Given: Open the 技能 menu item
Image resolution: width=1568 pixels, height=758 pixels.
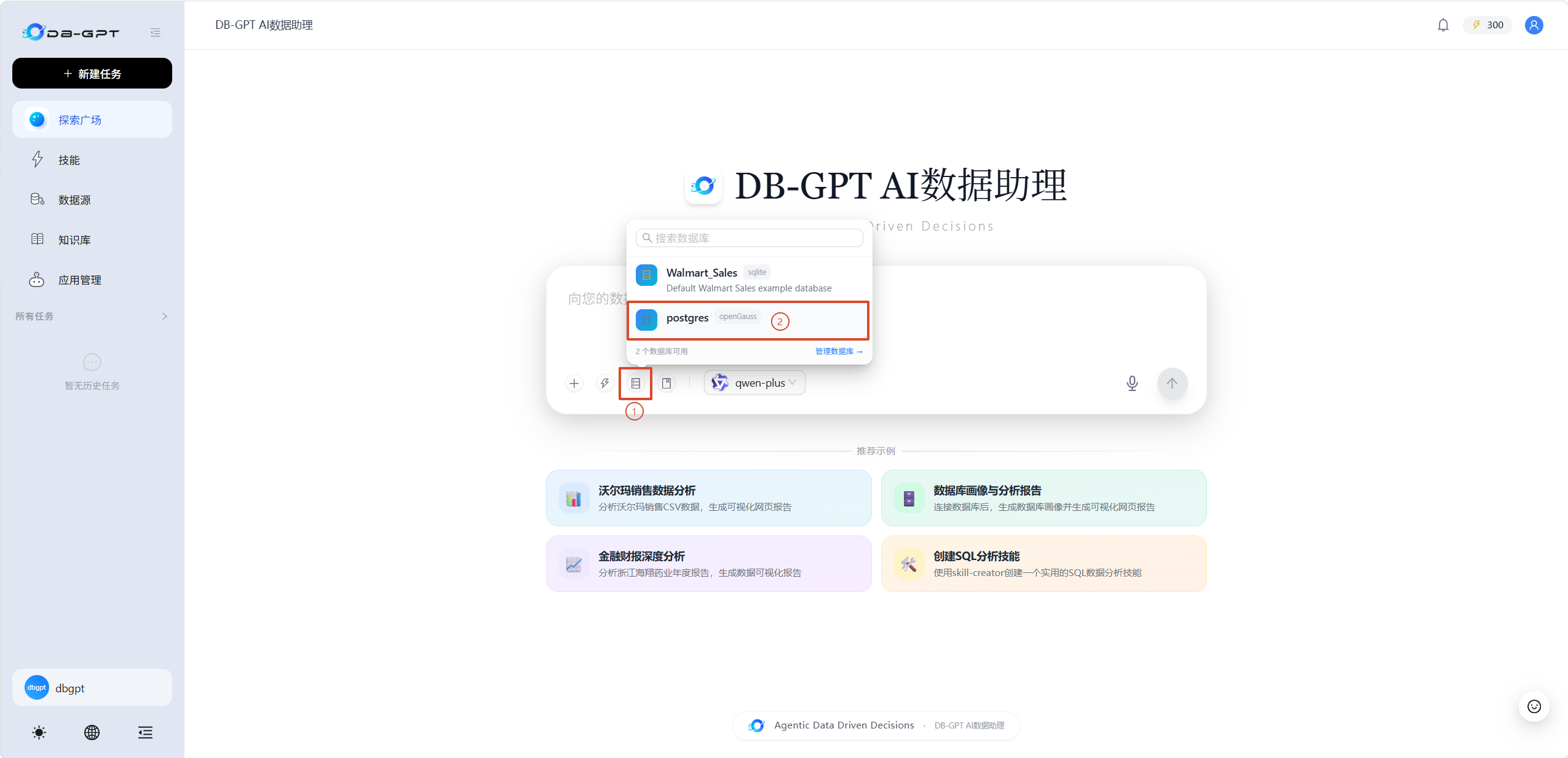Looking at the screenshot, I should pos(92,160).
